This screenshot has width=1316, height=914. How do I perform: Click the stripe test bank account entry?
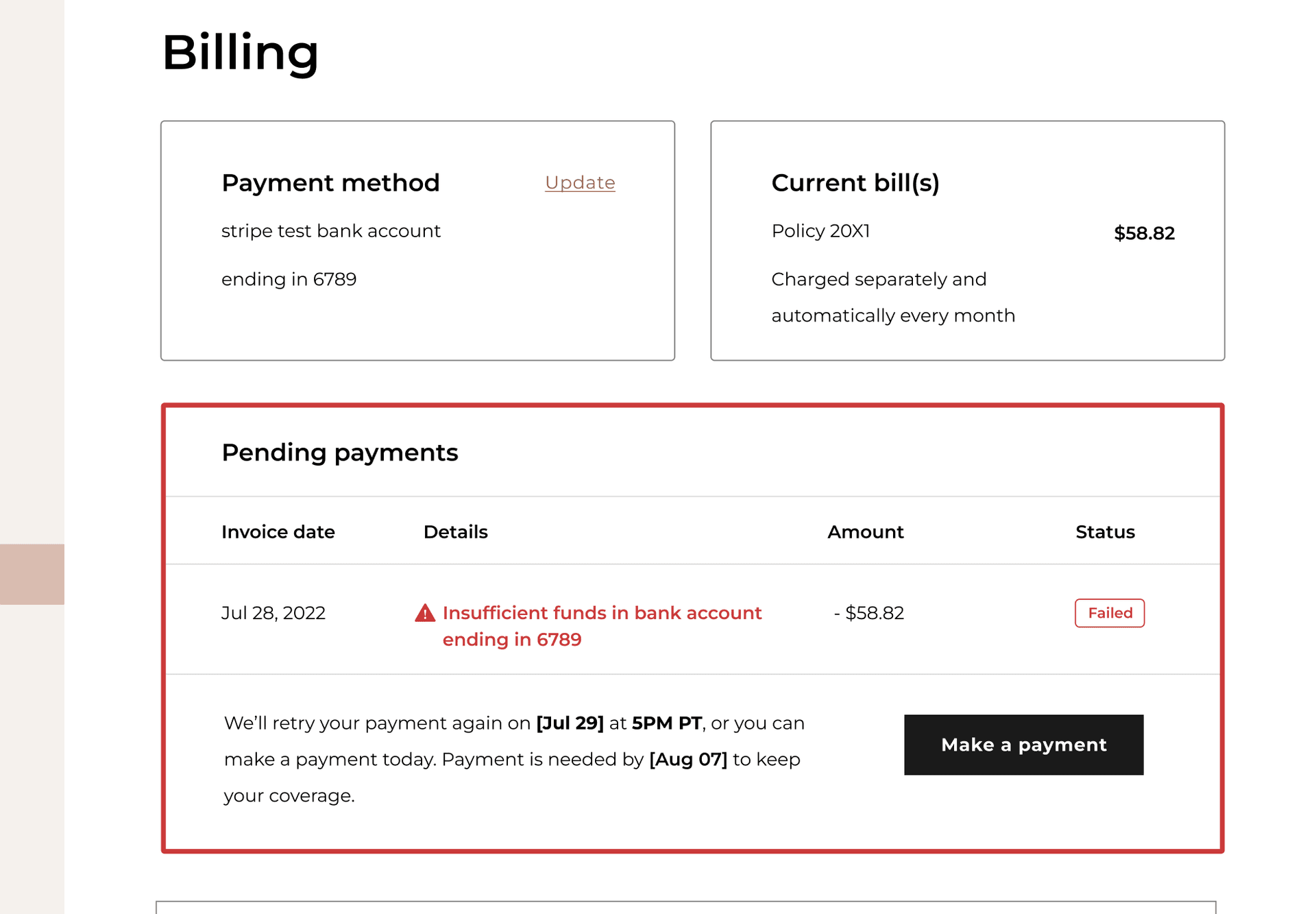pyautogui.click(x=330, y=231)
